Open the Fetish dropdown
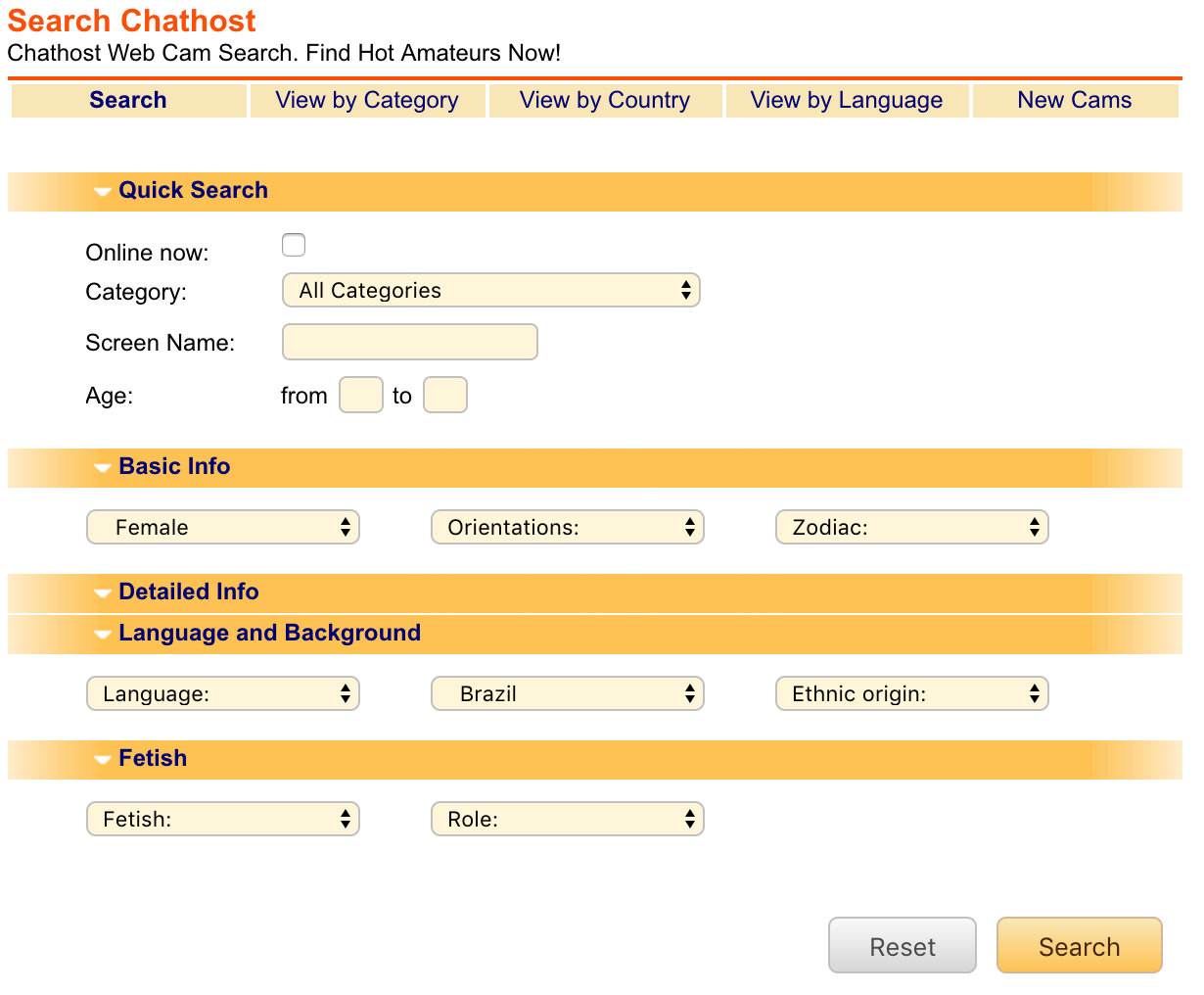 (x=223, y=819)
